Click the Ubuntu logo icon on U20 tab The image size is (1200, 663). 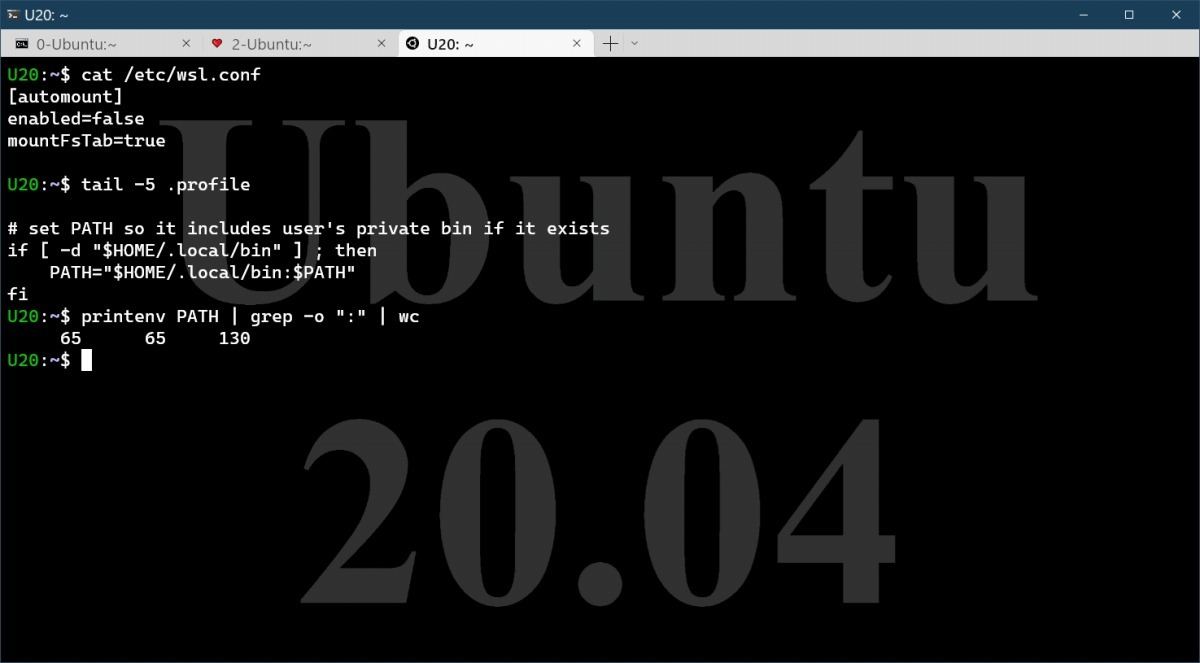(413, 44)
